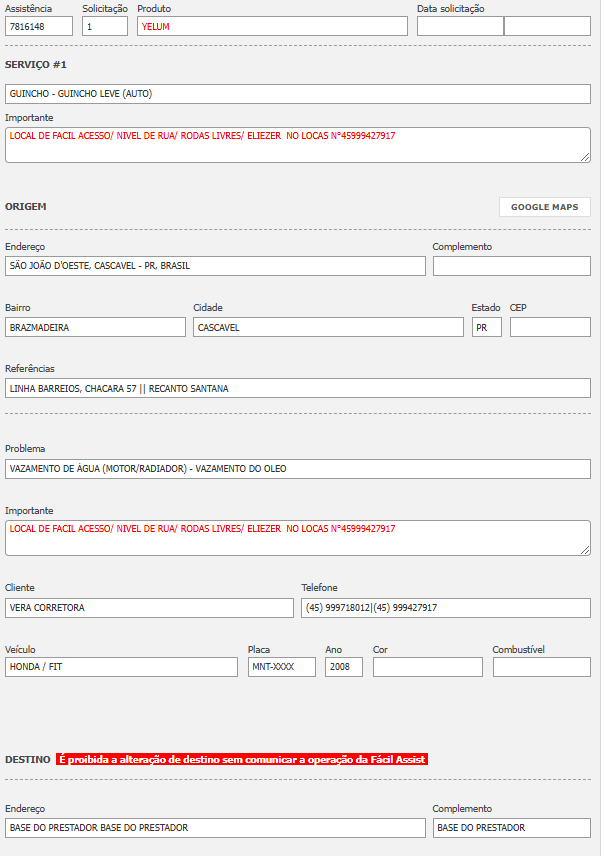Viewport: 605px width, 856px height.
Task: Select the Serviço #1 guincho field
Action: (x=298, y=94)
